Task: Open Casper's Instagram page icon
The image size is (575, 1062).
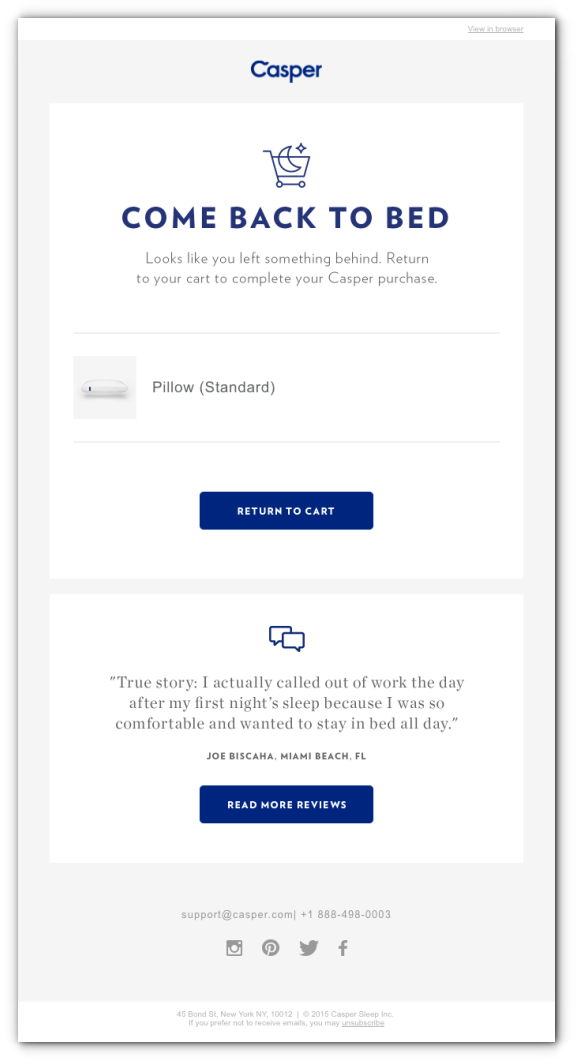Action: coord(234,948)
